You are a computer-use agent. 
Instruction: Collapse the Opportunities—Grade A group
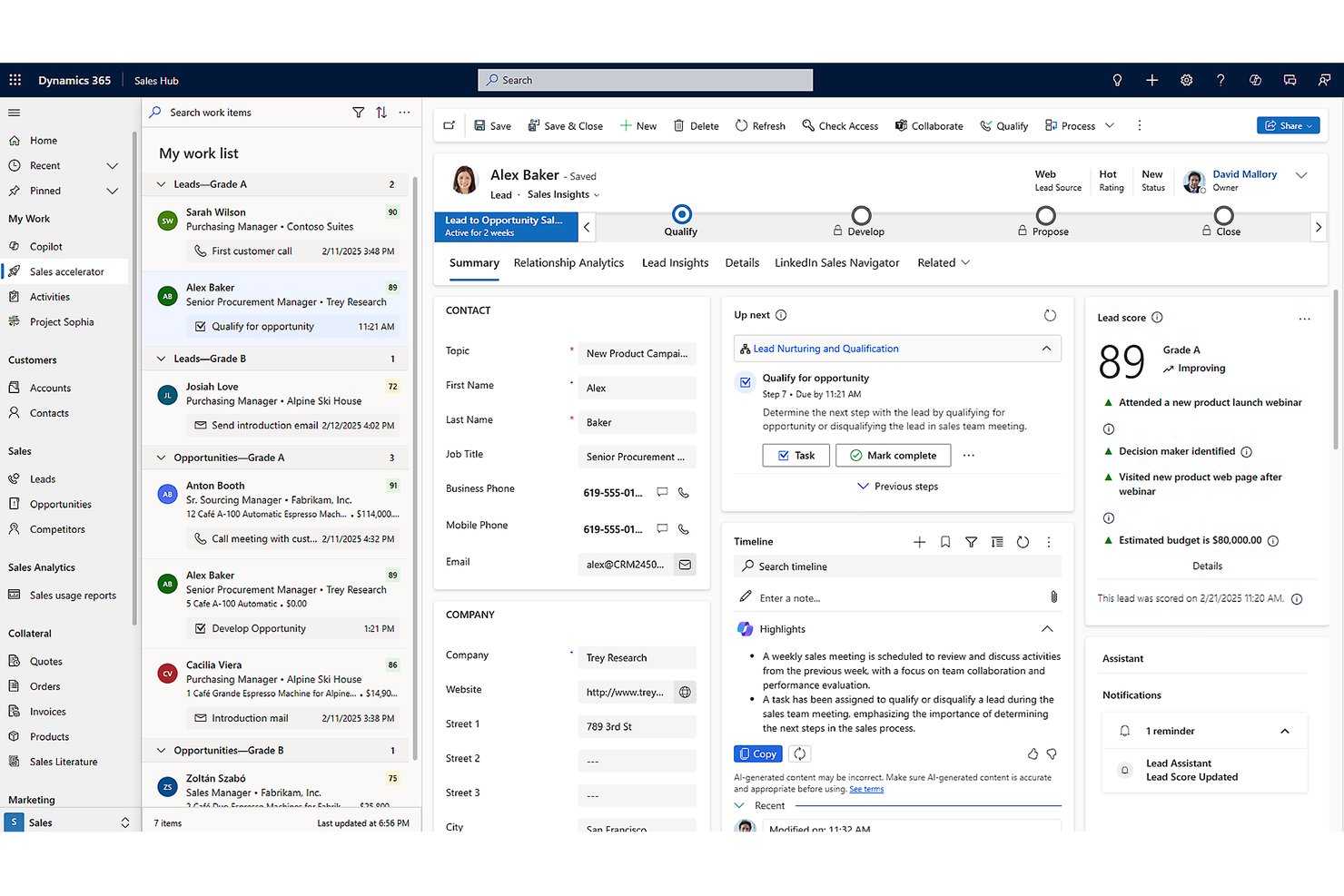162,458
